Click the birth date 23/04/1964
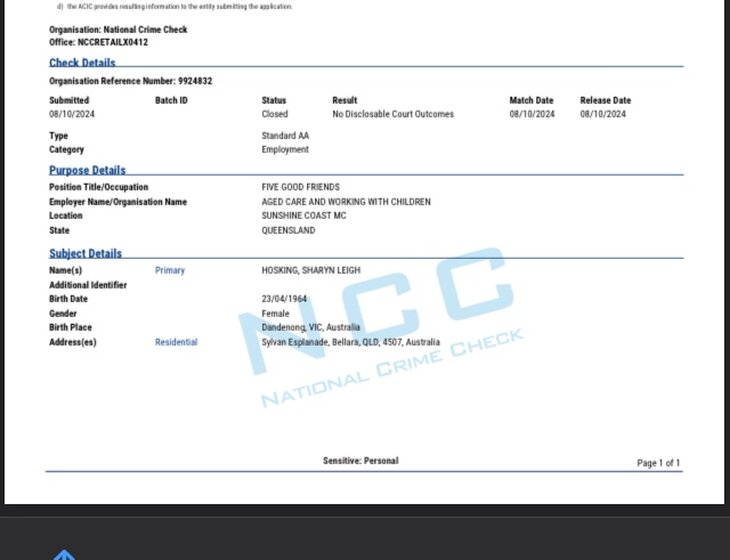 [x=285, y=299]
